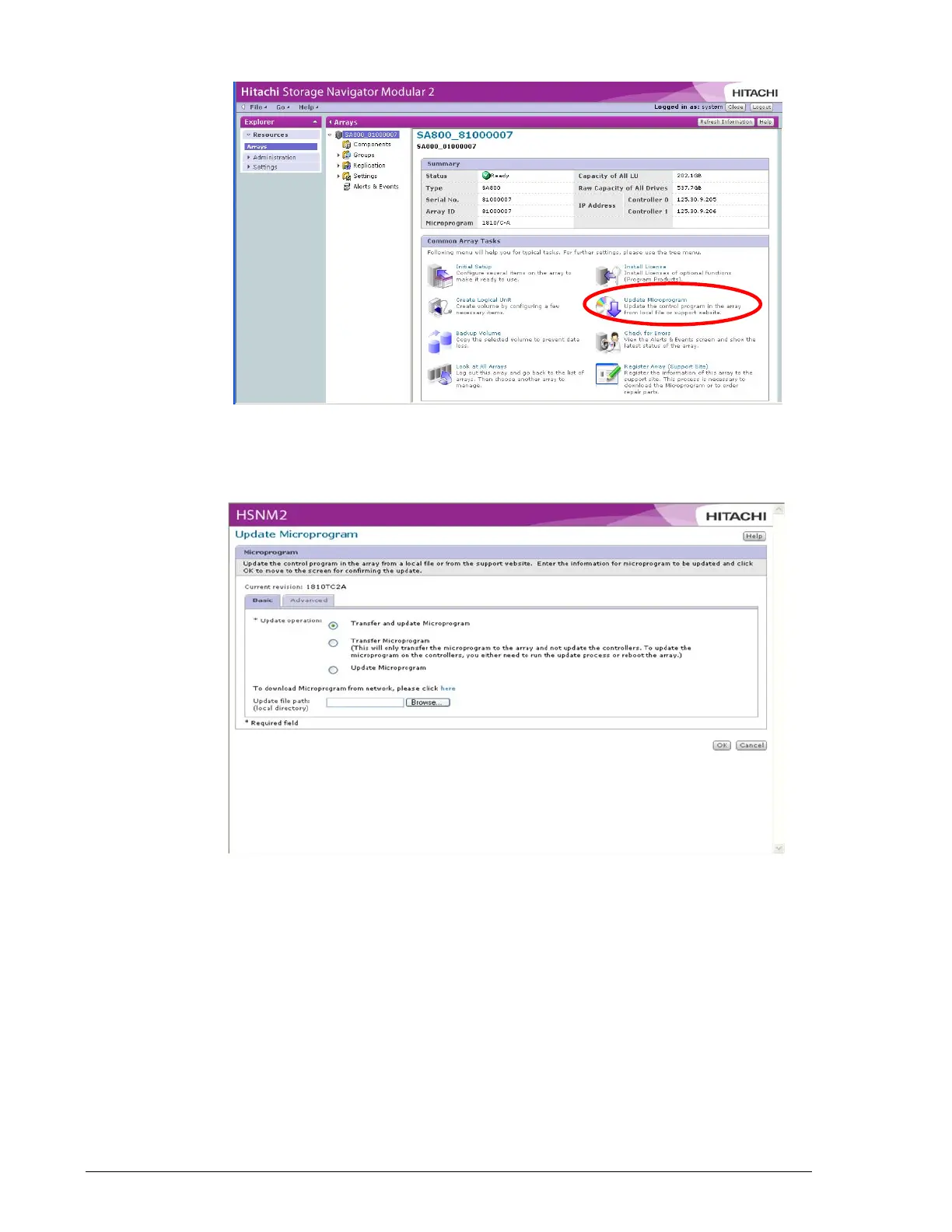The image size is (952, 1232).
Task: Switch to the Basic tab
Action: [262, 600]
